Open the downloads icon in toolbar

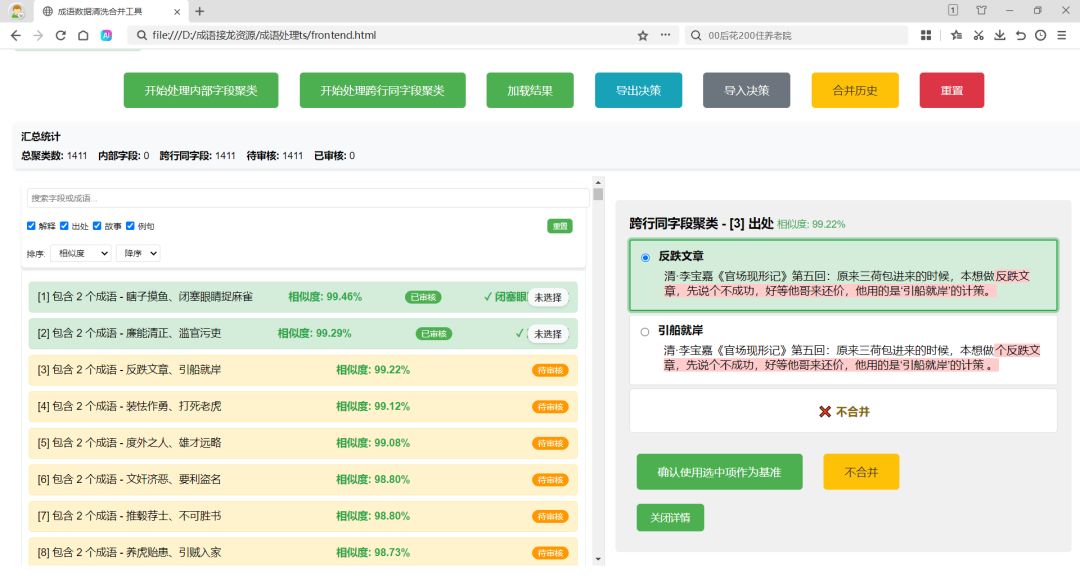(x=997, y=35)
